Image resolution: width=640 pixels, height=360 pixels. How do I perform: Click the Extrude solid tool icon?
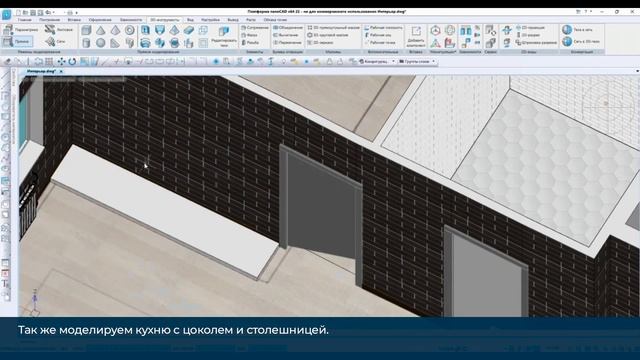coord(145,30)
